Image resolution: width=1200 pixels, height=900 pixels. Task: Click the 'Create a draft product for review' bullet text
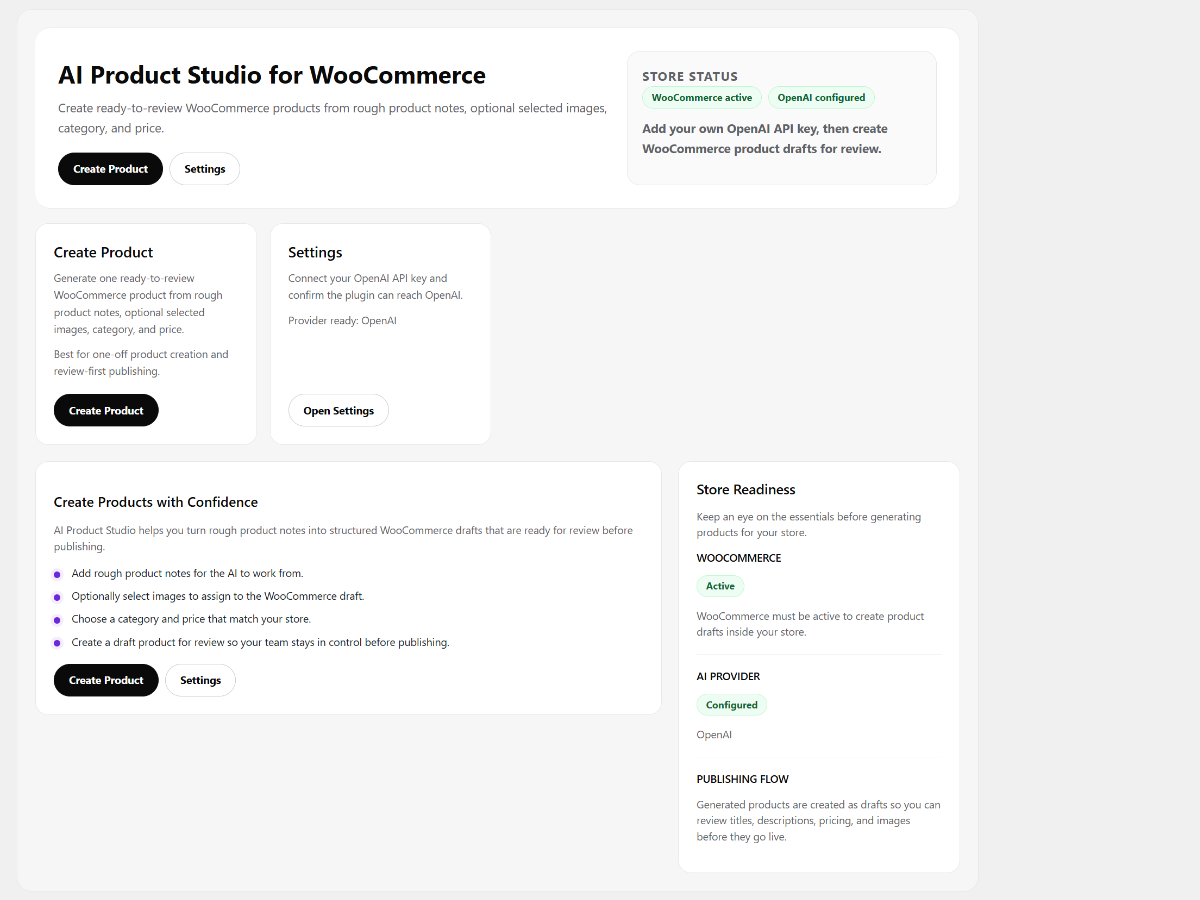point(260,642)
